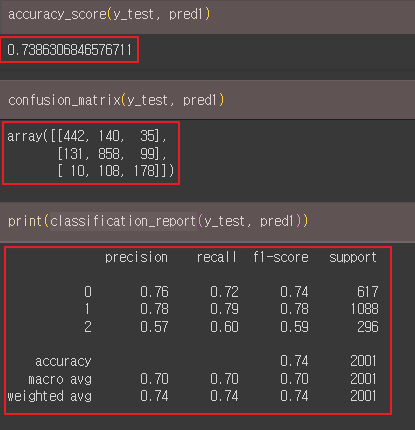
Task: Click class 1 recall value 0.79
Action: [x=224, y=309]
